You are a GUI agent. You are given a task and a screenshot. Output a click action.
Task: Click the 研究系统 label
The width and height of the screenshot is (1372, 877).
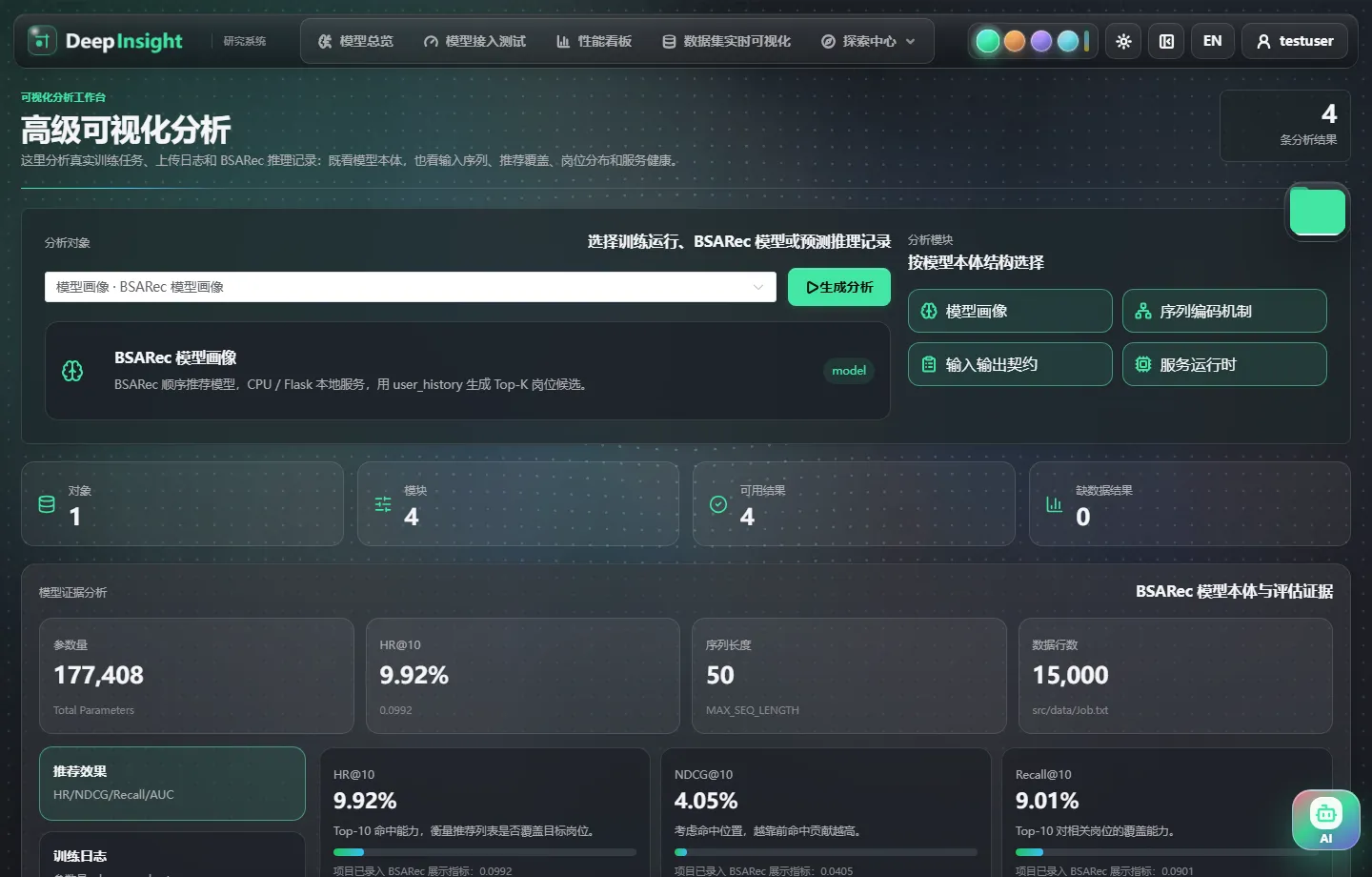pos(245,41)
